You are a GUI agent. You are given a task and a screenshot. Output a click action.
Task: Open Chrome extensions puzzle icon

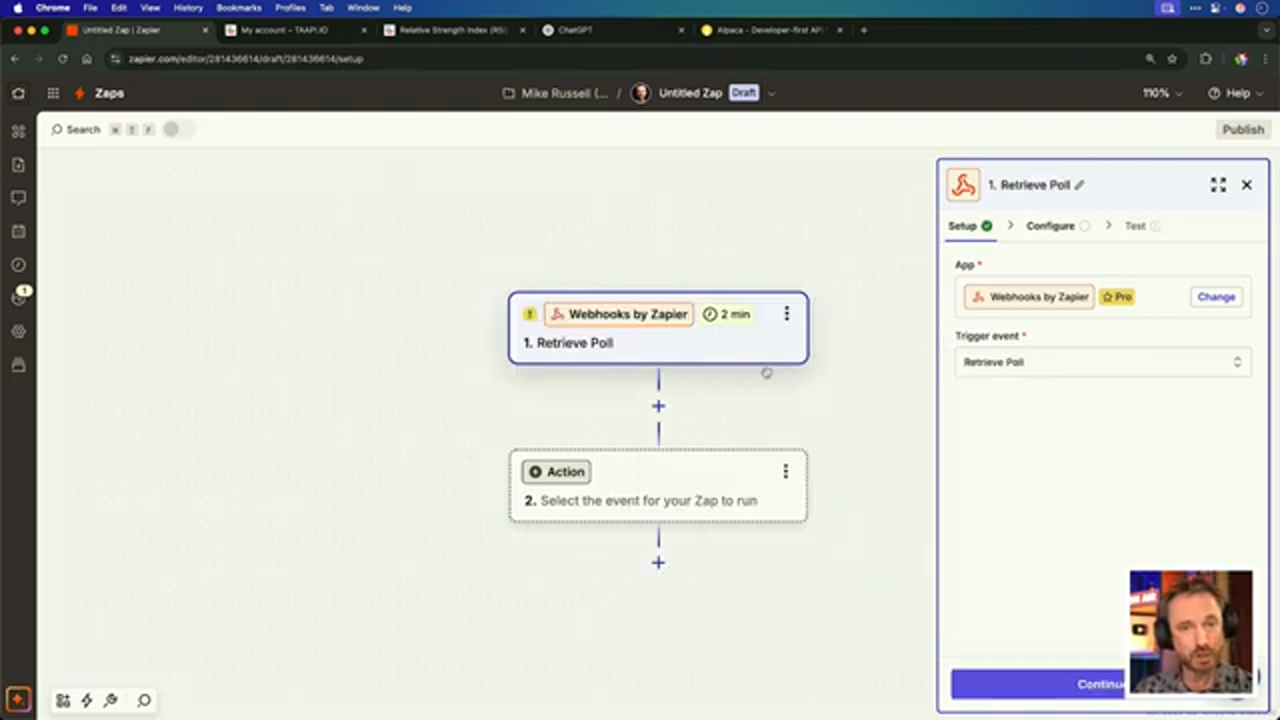(1205, 59)
